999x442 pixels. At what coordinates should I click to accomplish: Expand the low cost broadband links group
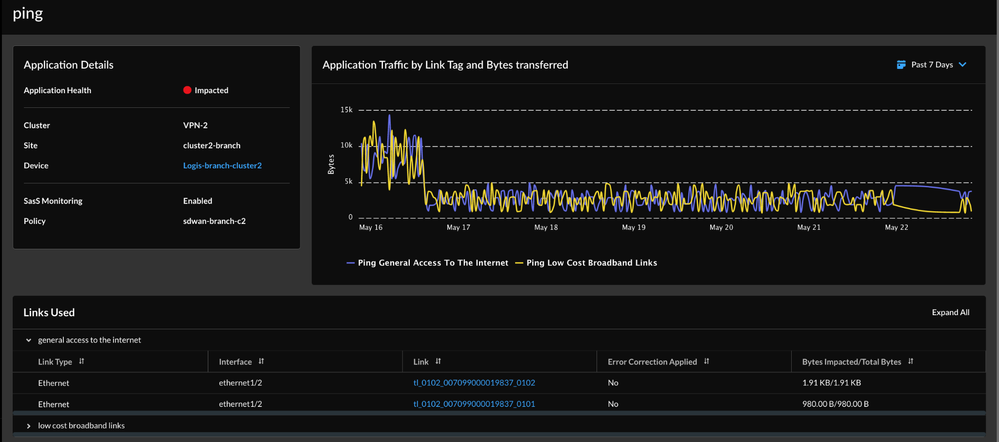28,426
